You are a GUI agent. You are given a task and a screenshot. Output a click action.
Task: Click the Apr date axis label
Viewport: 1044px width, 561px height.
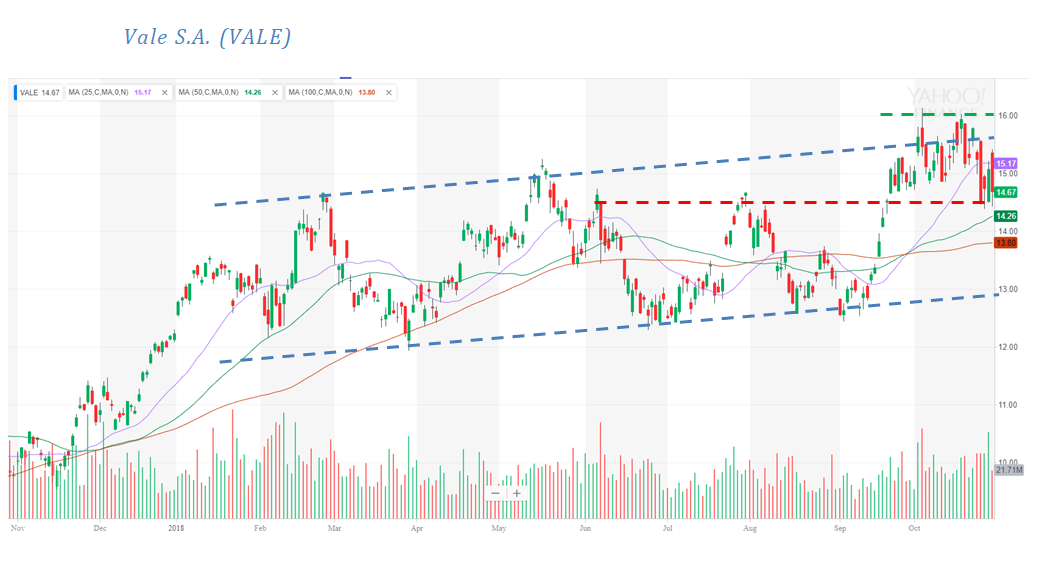coord(417,528)
